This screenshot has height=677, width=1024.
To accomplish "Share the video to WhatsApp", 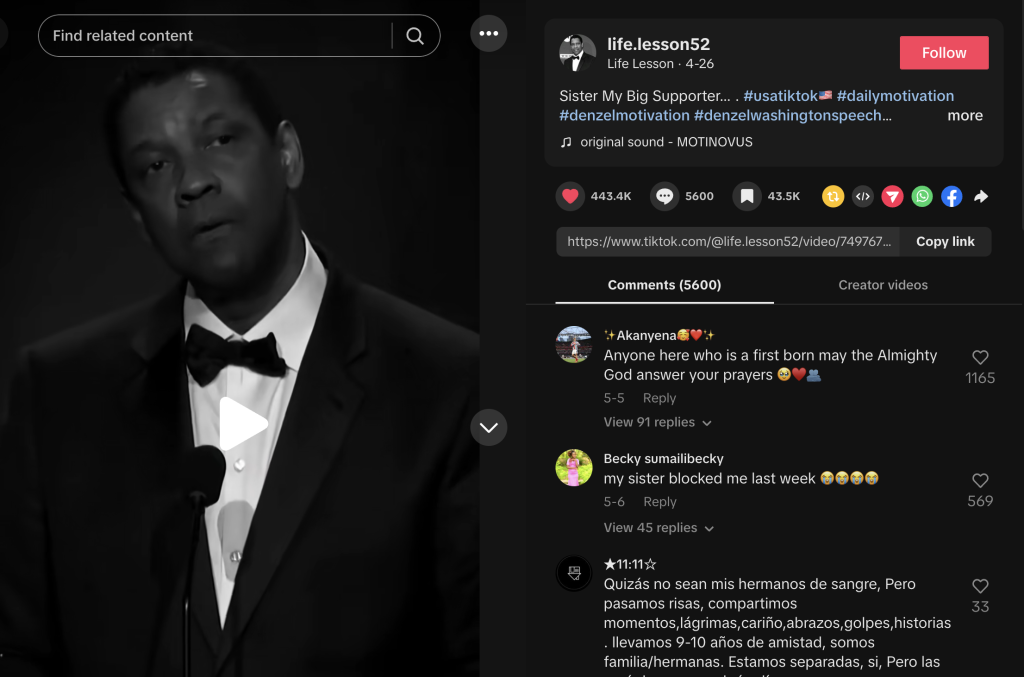I will pyautogui.click(x=922, y=196).
